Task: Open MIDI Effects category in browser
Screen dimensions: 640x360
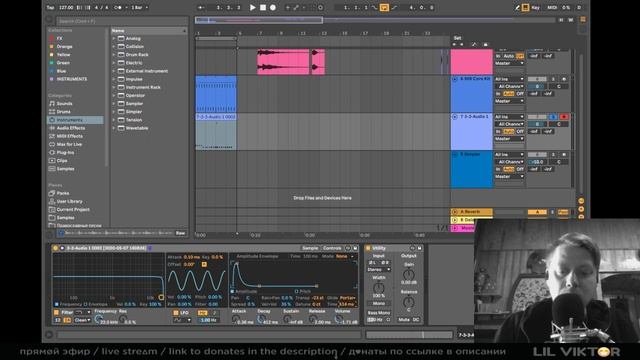Action: coord(69,136)
